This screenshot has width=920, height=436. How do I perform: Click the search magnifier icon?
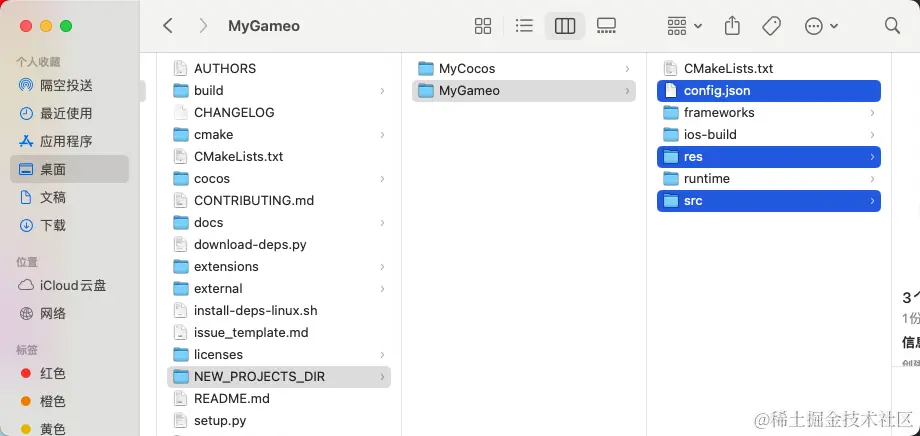(892, 26)
